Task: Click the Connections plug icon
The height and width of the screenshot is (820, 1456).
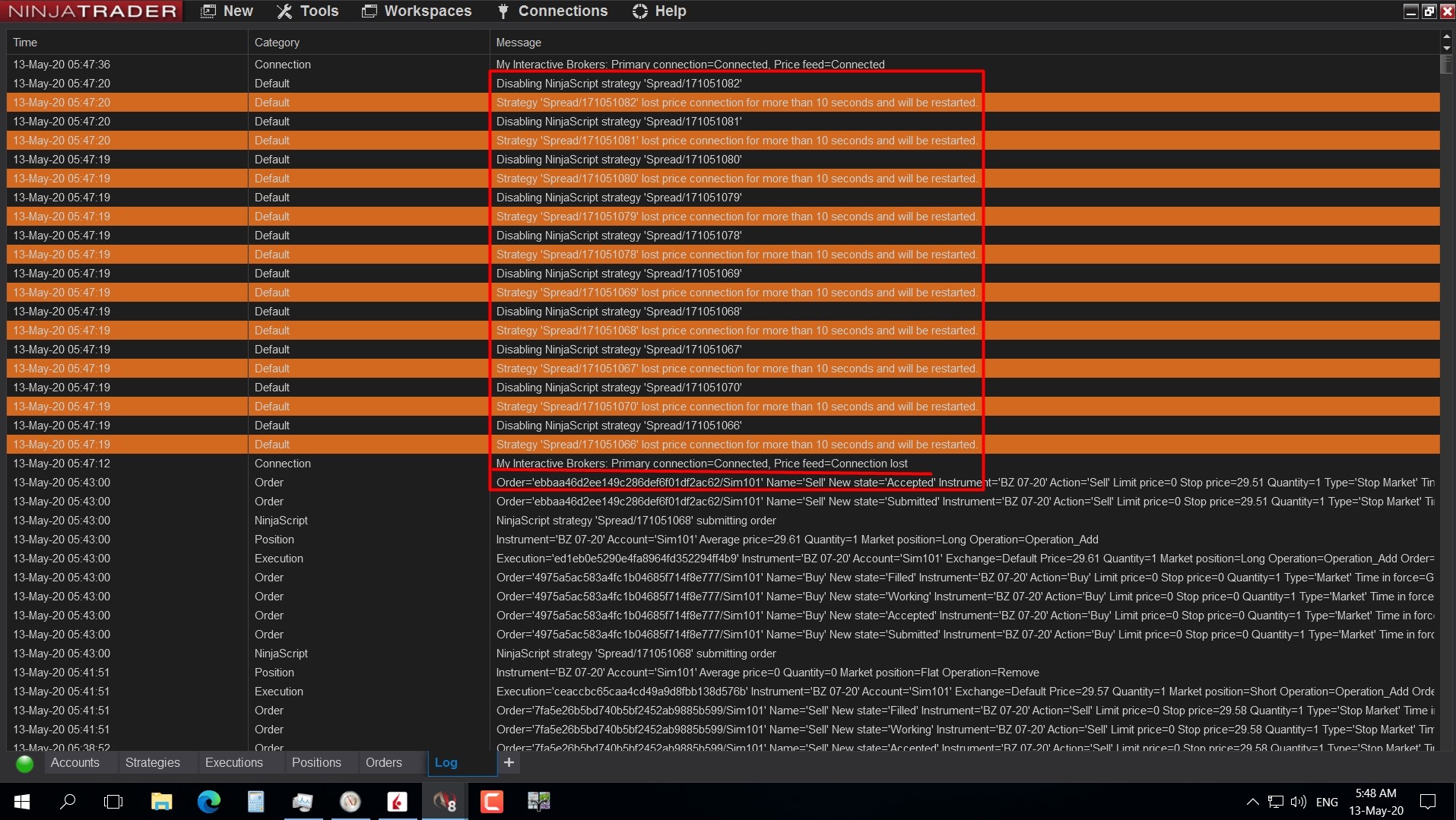Action: (503, 11)
